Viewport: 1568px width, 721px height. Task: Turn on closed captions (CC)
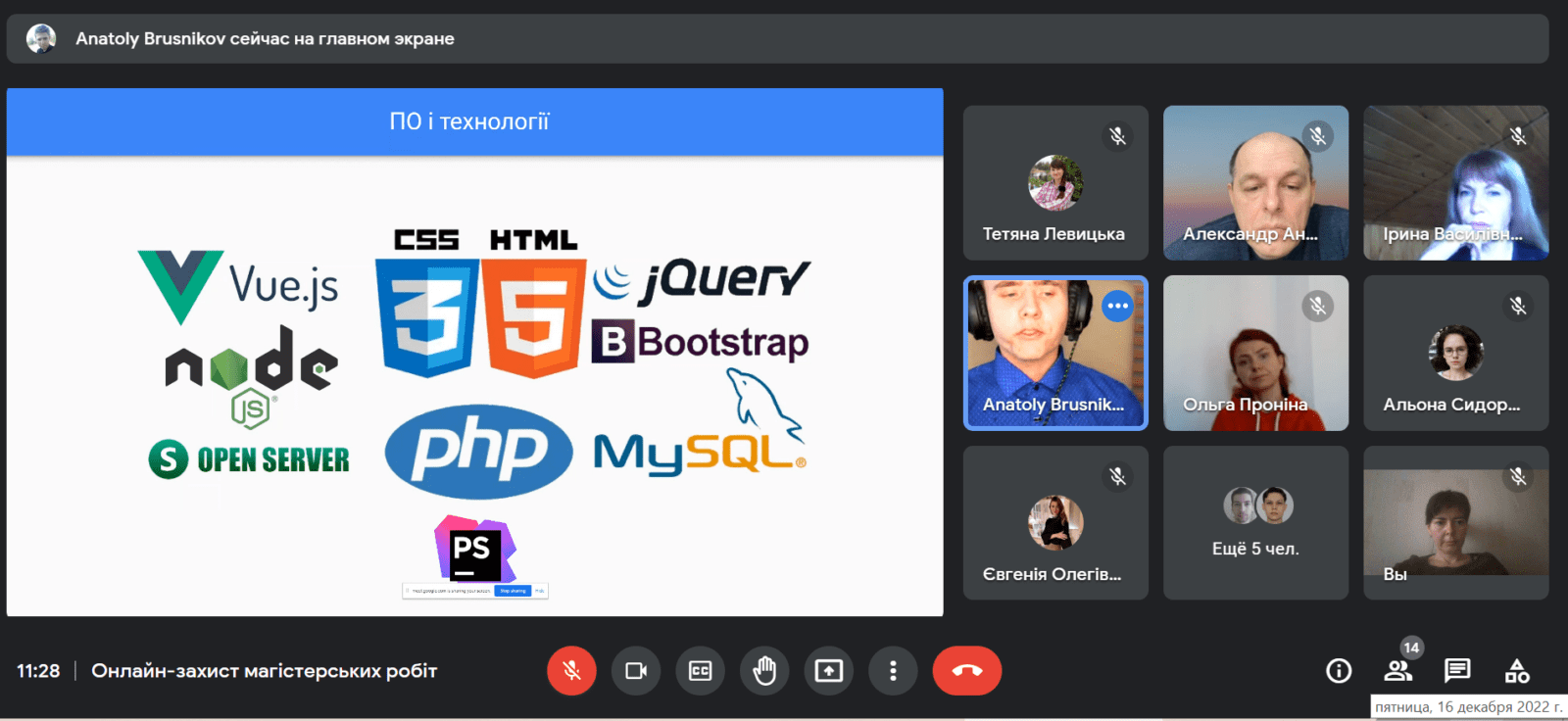[701, 671]
